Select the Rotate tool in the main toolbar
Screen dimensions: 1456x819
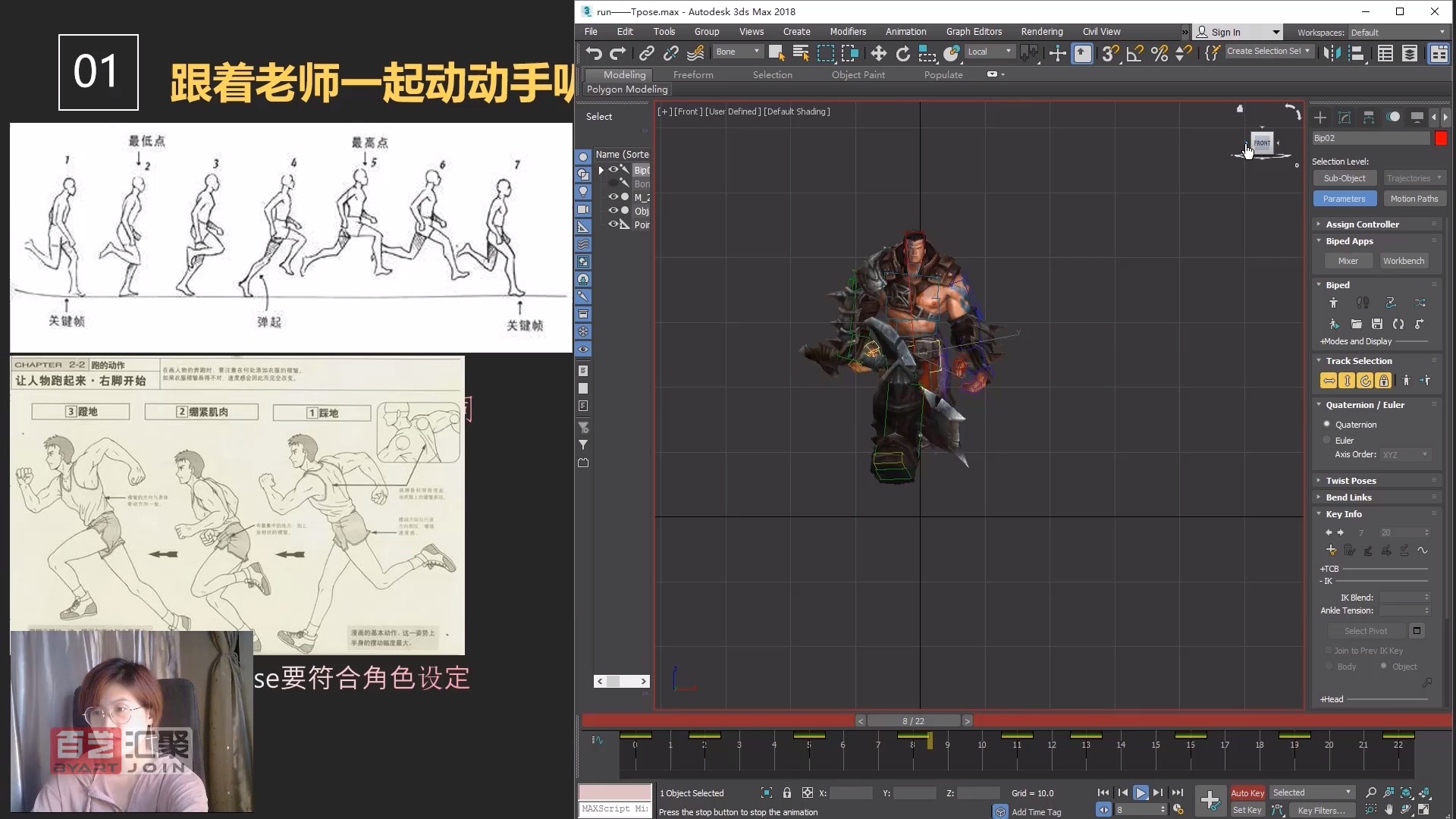(x=902, y=54)
